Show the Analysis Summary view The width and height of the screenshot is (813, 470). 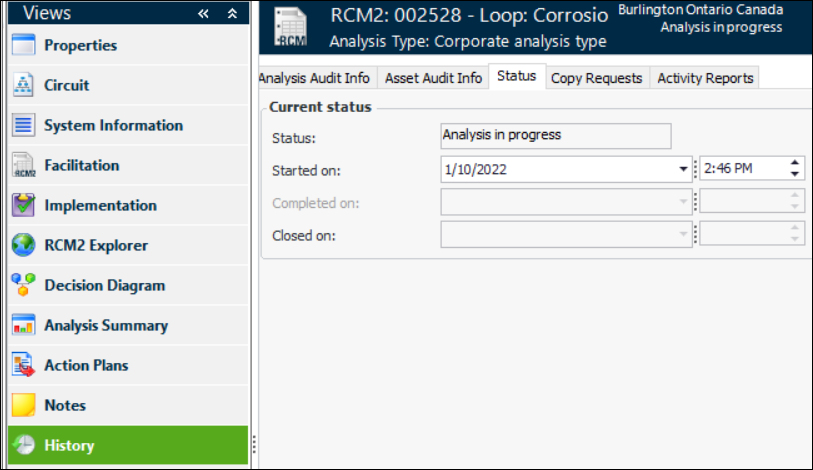tap(128, 325)
